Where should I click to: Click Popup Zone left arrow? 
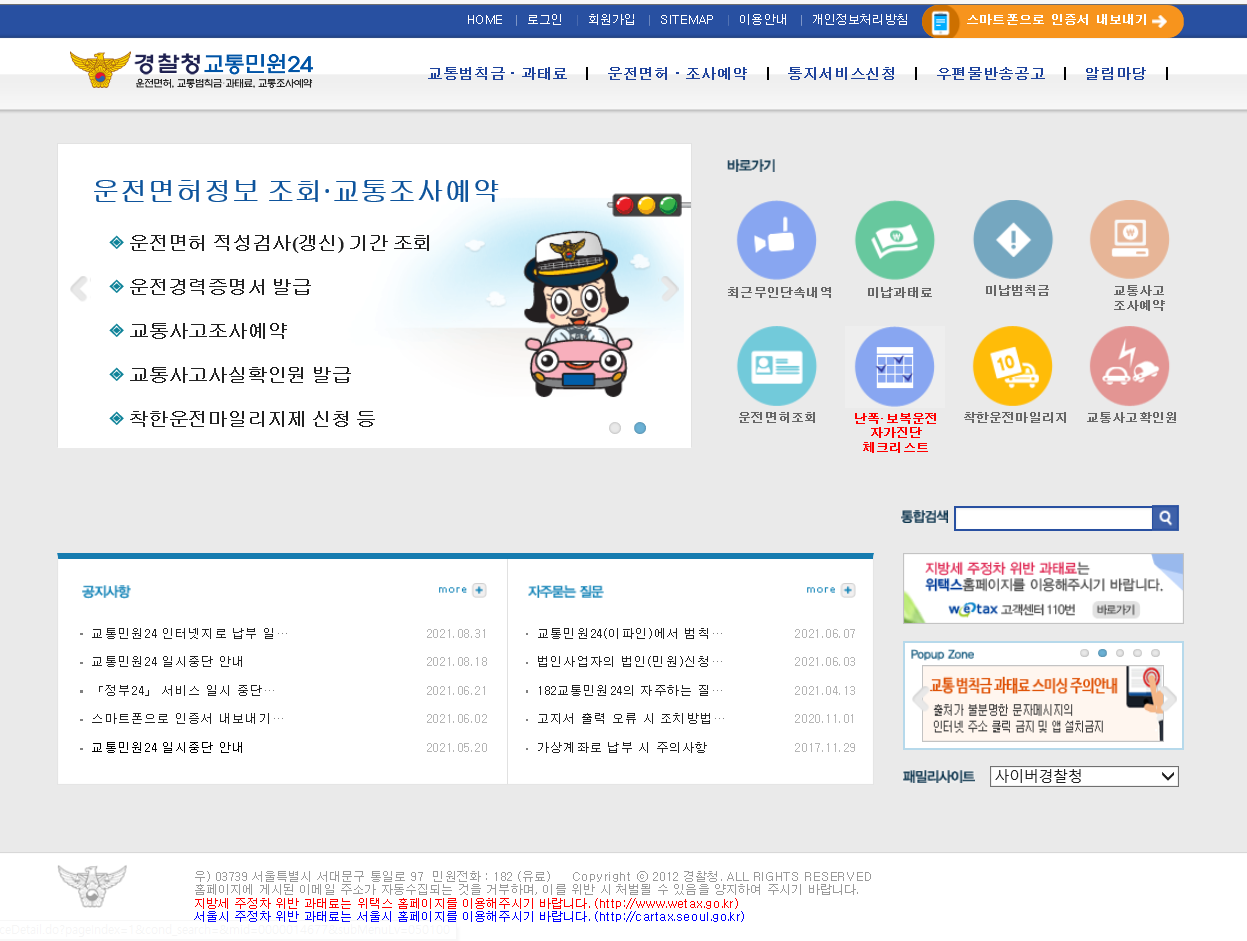coord(920,699)
